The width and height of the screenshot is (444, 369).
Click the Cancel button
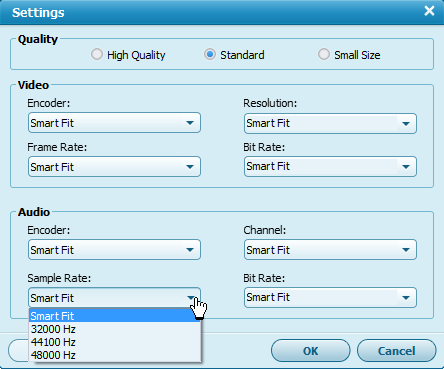pos(397,351)
